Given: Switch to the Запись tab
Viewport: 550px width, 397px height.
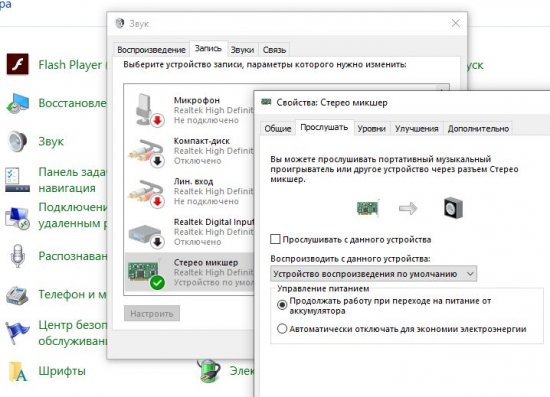Looking at the screenshot, I should coord(208,48).
